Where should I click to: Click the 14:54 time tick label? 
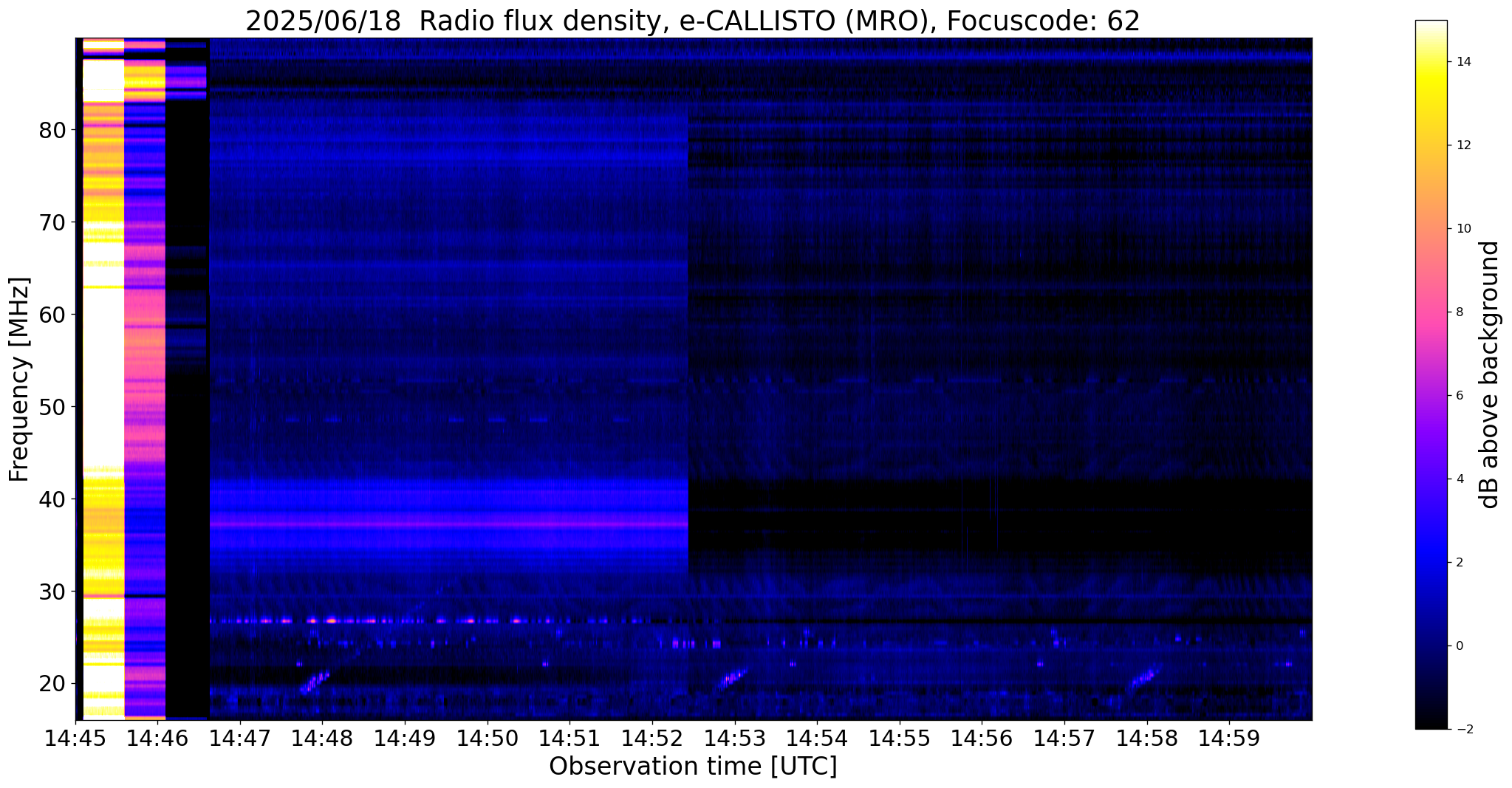[x=817, y=737]
